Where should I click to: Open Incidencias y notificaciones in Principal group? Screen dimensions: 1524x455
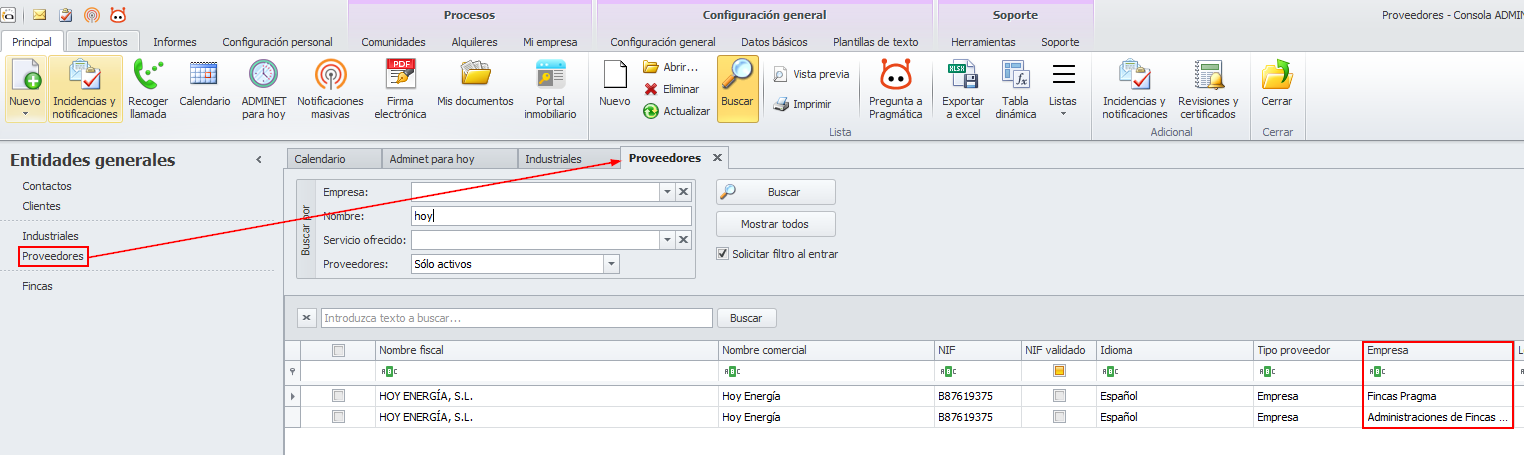click(85, 90)
